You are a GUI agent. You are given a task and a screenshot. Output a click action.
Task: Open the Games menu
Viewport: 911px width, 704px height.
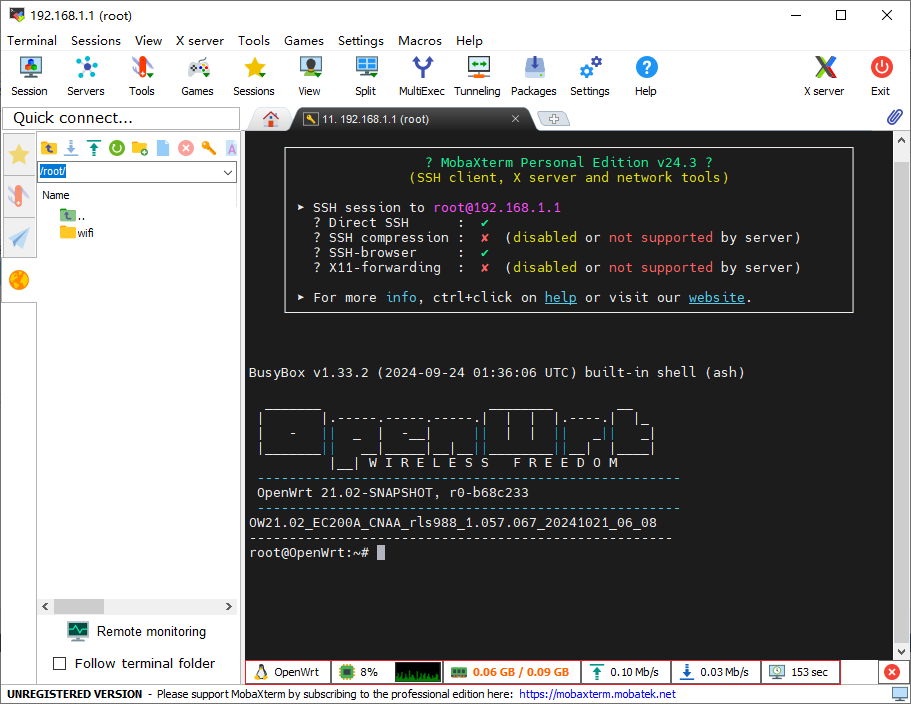coord(304,41)
